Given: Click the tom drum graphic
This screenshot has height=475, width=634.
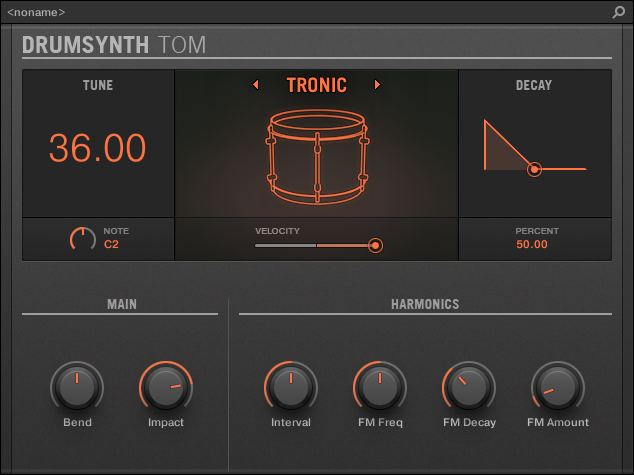Looking at the screenshot, I should pos(316,153).
